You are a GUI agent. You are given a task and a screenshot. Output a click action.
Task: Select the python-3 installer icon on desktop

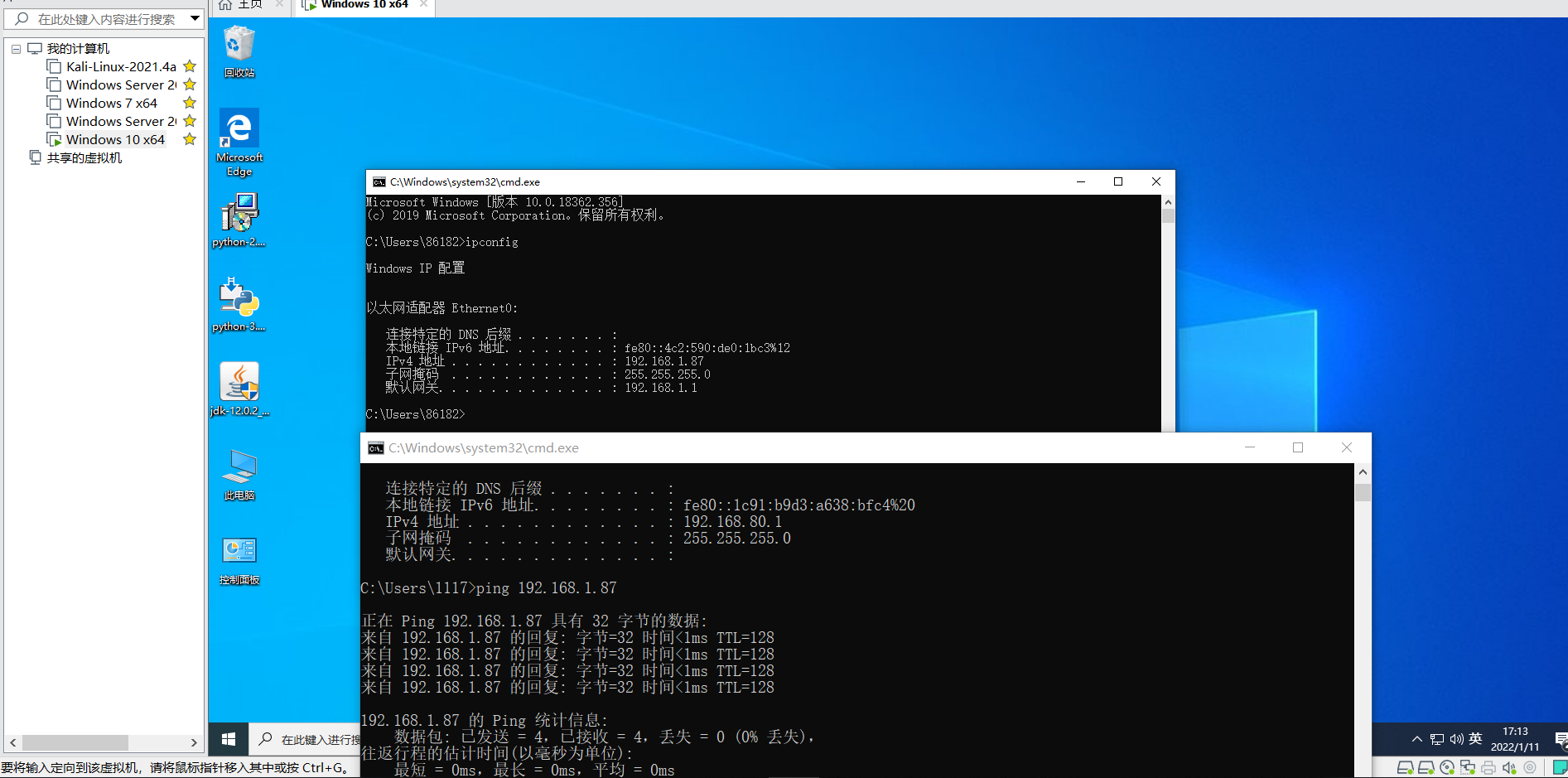(239, 304)
